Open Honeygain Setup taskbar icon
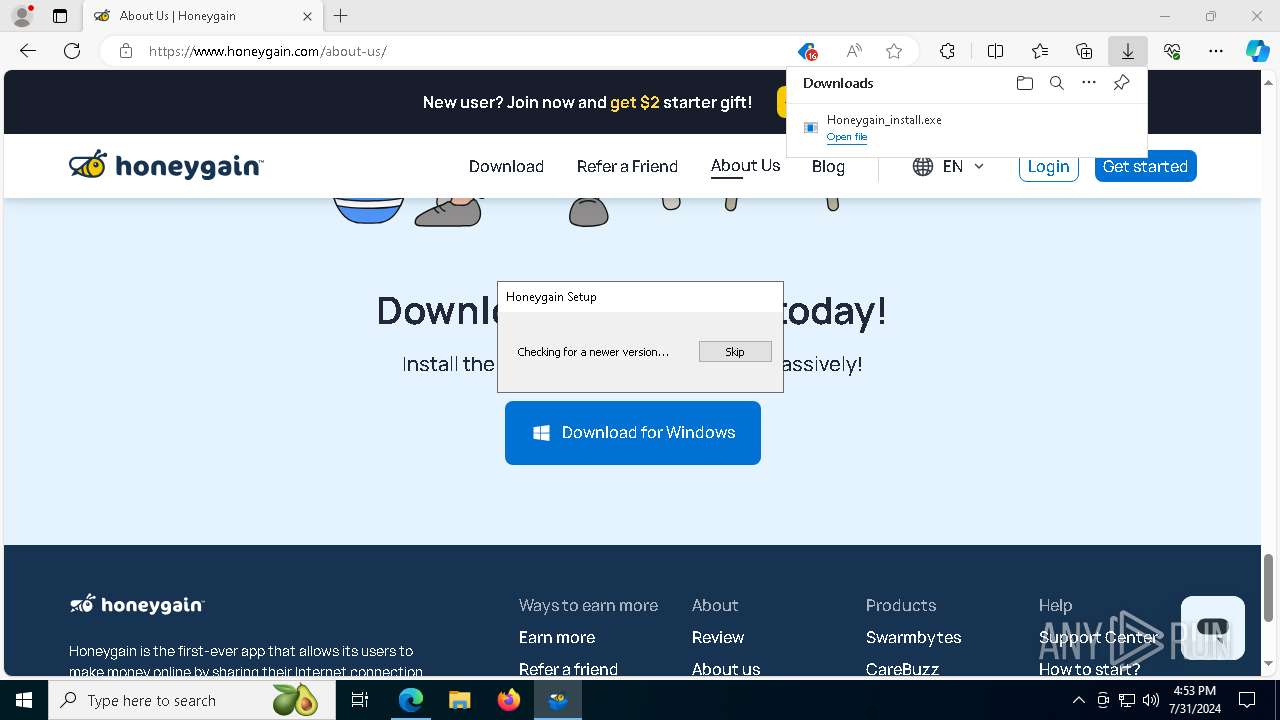This screenshot has width=1280, height=720. tap(558, 700)
